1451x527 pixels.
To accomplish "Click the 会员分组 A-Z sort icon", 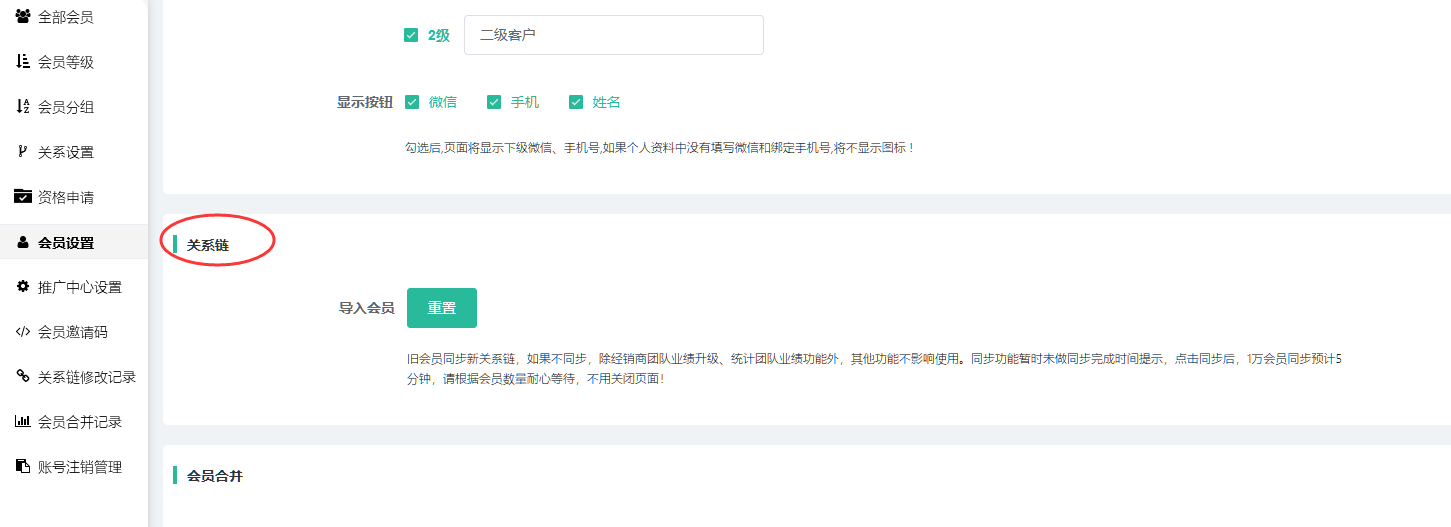I will click(x=22, y=106).
